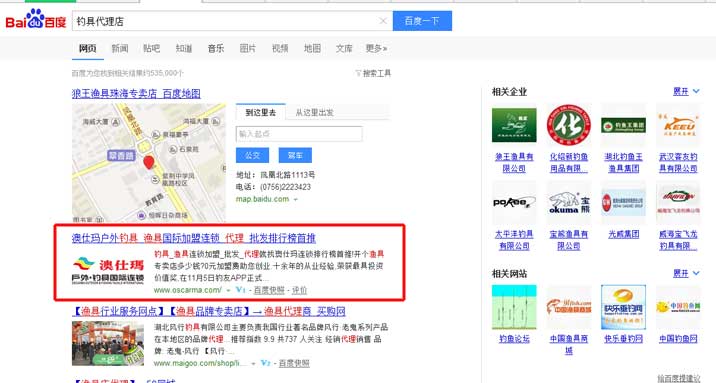
Task: Click the 澳仕玛 logo image
Action: (108, 271)
